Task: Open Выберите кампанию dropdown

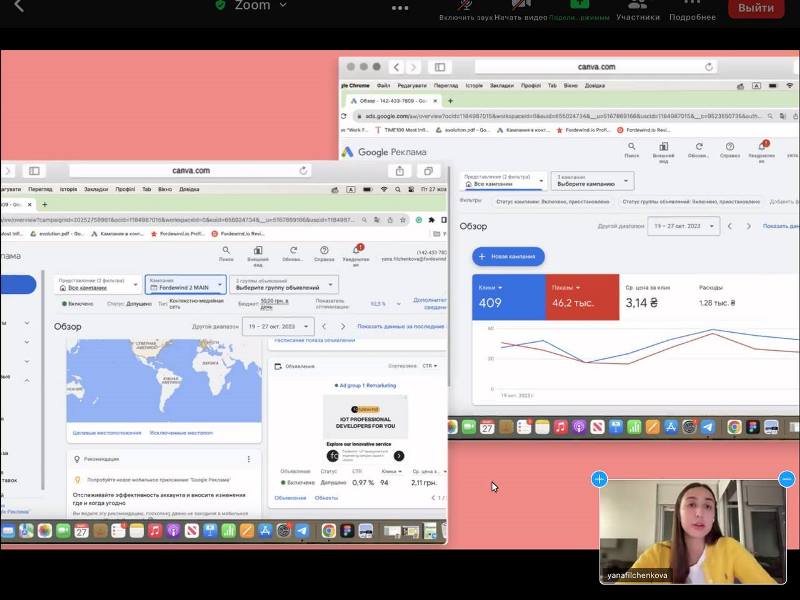Action: (x=592, y=181)
